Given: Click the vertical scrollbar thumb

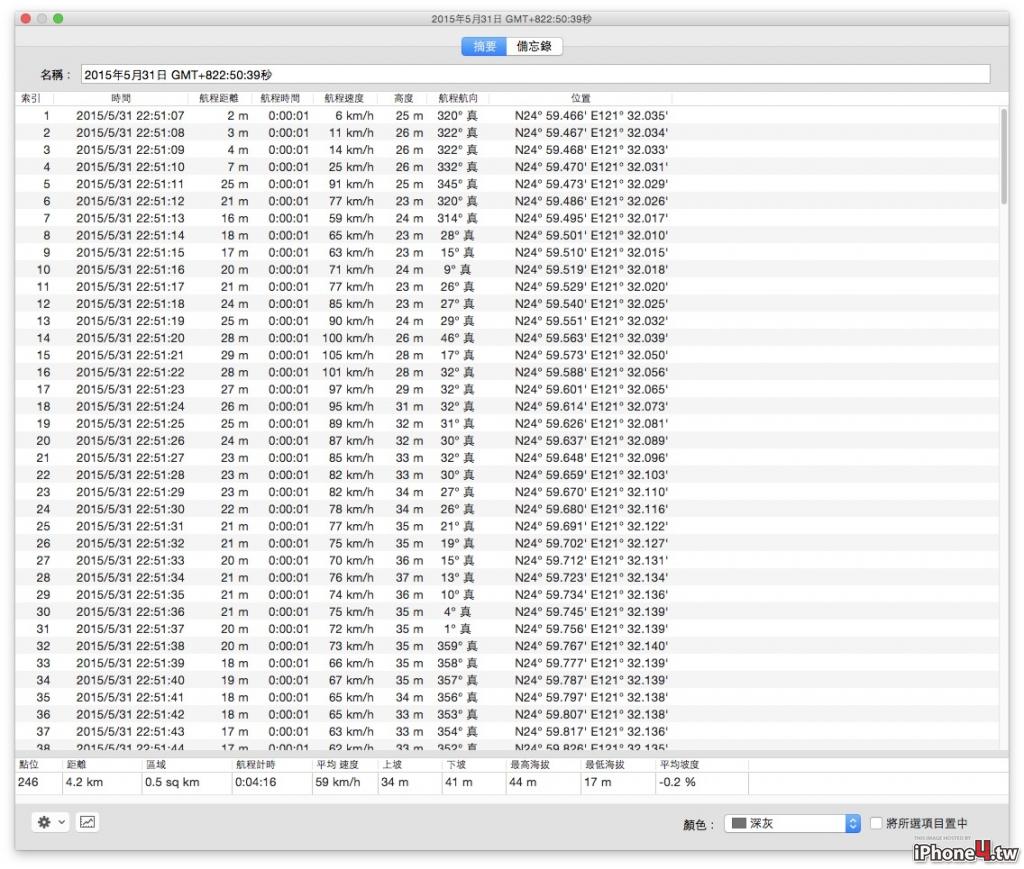Looking at the screenshot, I should [1003, 157].
